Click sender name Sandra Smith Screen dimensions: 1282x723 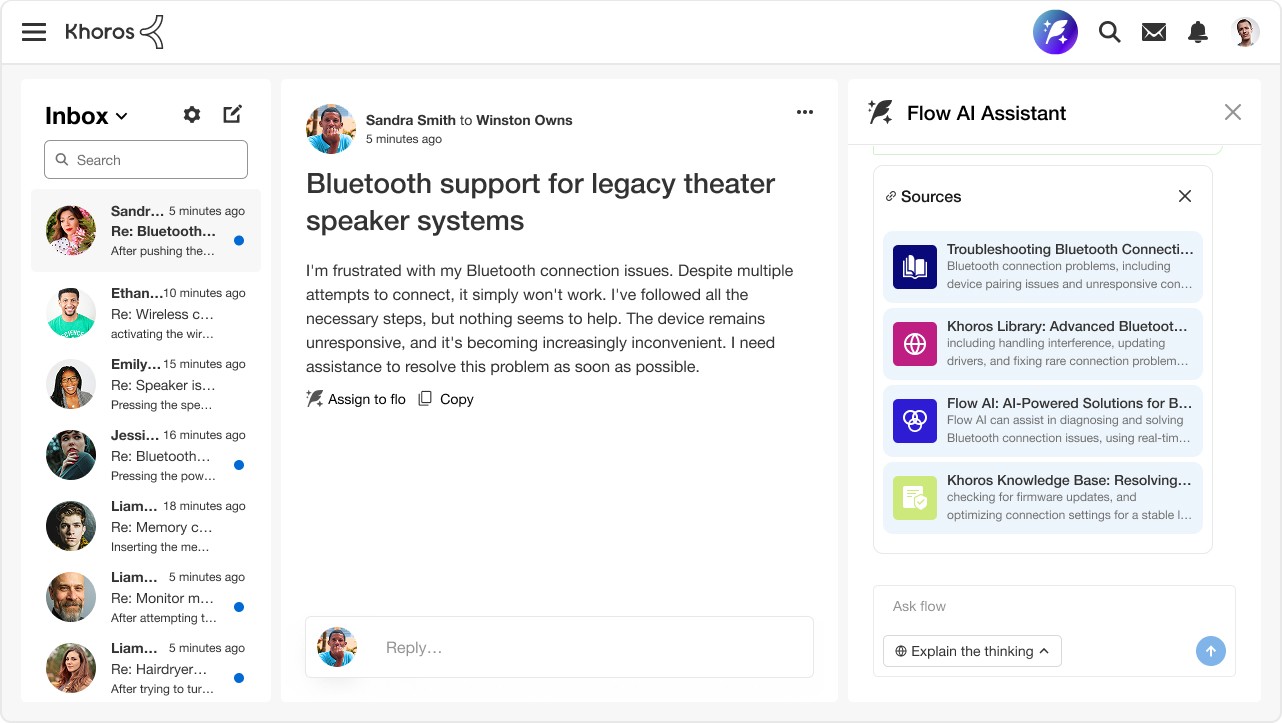click(x=411, y=120)
